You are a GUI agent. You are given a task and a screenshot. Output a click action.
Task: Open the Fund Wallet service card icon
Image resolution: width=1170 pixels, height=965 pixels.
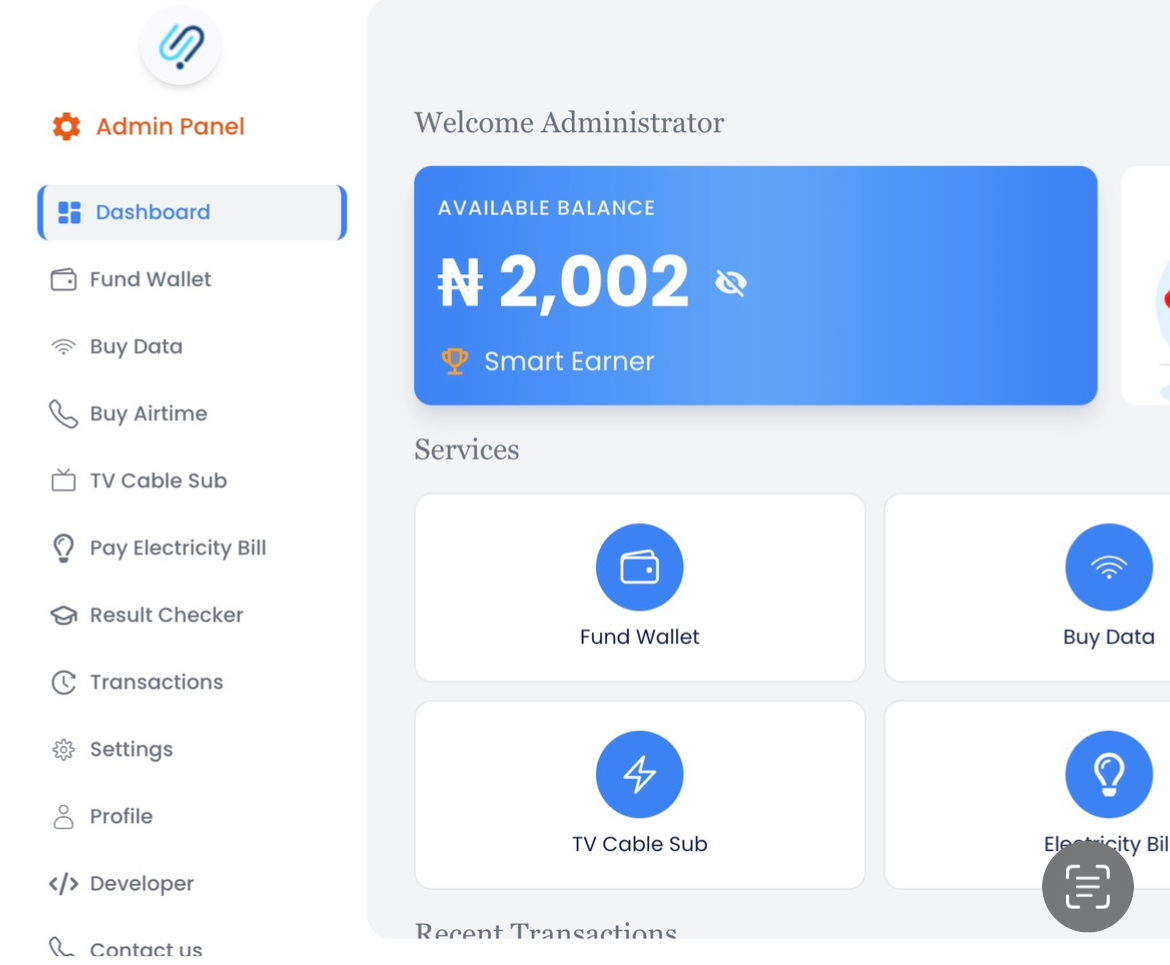tap(639, 567)
